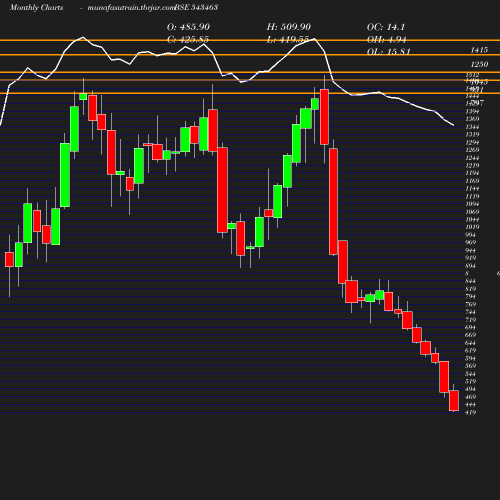Image resolution: width=500 pixels, height=500 pixels.
Task: Click the 1244 price axis label
Action: 472,158
